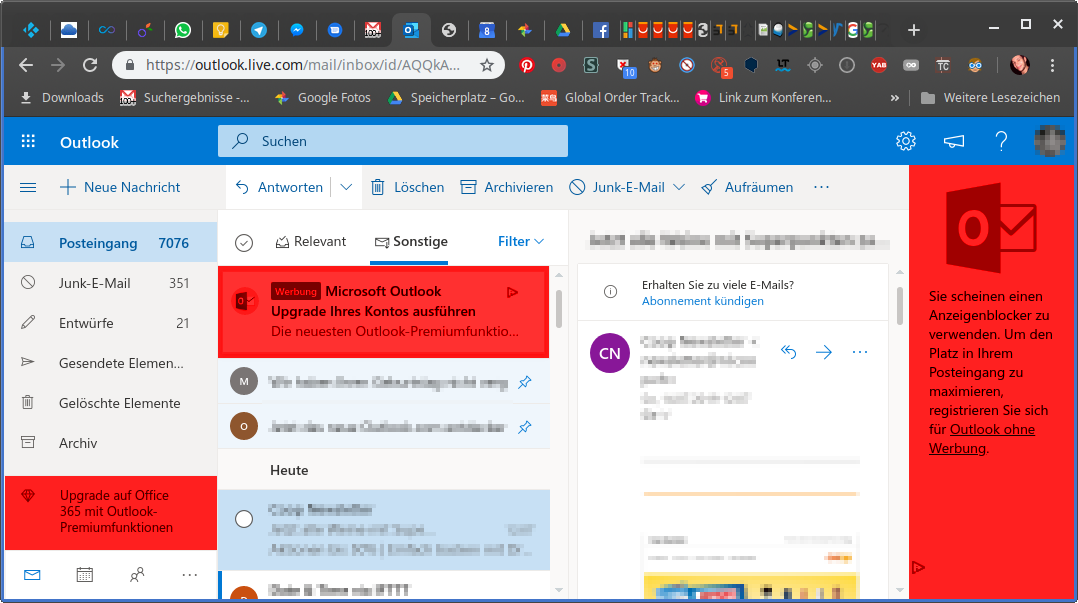Open the Archiv folder
The height and width of the screenshot is (603, 1078).
111,443
